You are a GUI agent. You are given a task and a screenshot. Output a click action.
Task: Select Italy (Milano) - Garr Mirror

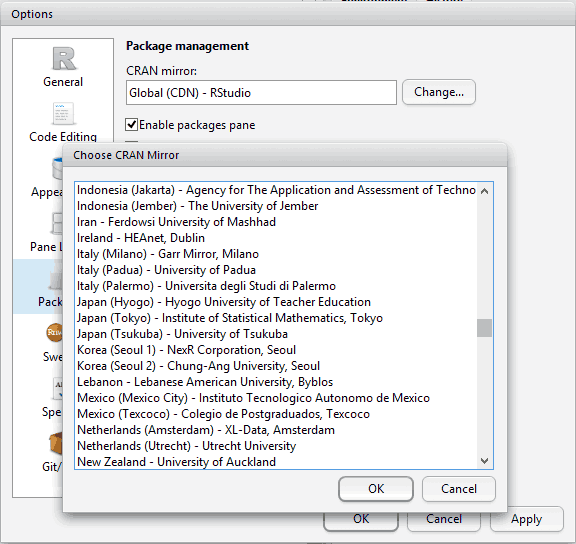276,254
